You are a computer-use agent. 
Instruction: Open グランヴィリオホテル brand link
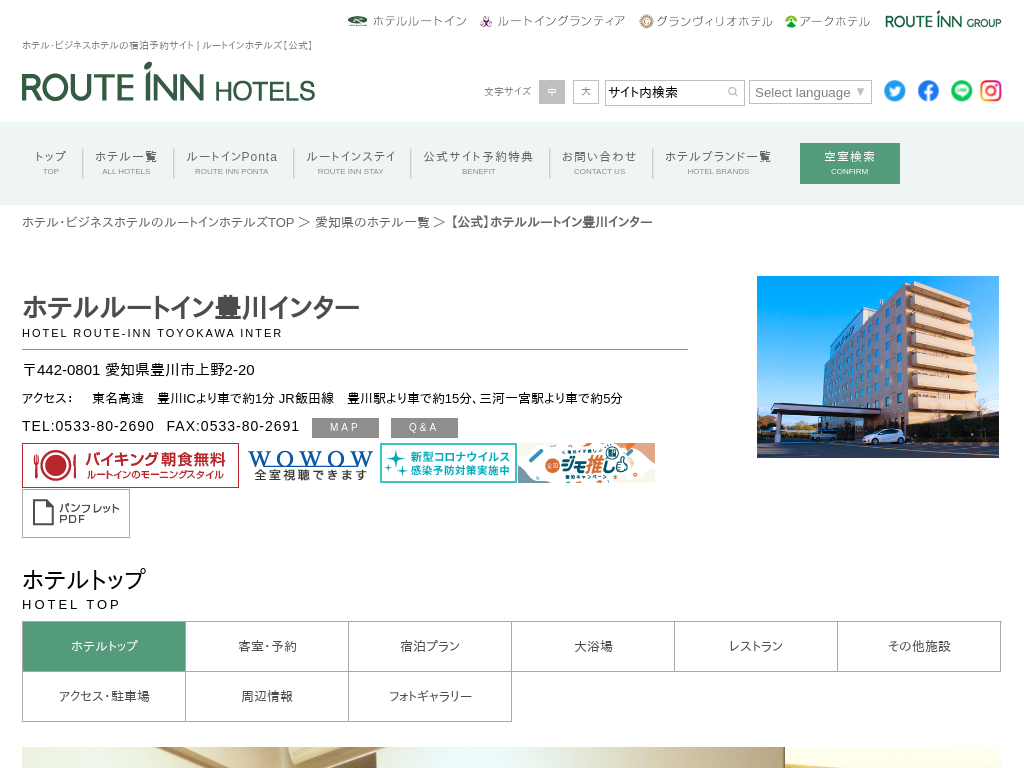click(705, 21)
